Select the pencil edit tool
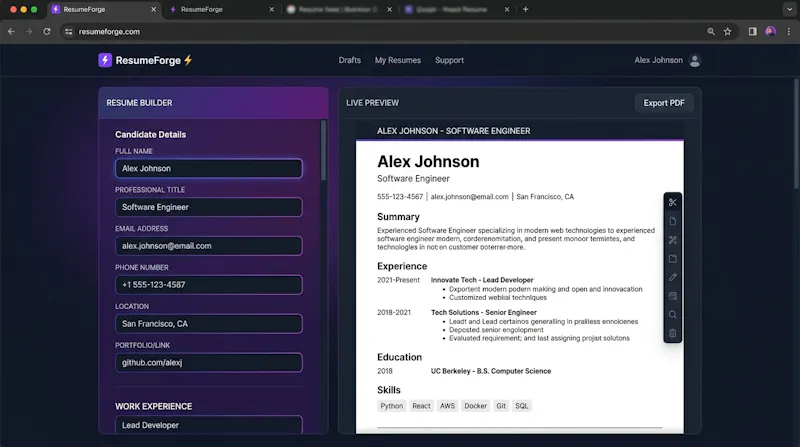Viewport: 800px width, 447px height. [672, 277]
